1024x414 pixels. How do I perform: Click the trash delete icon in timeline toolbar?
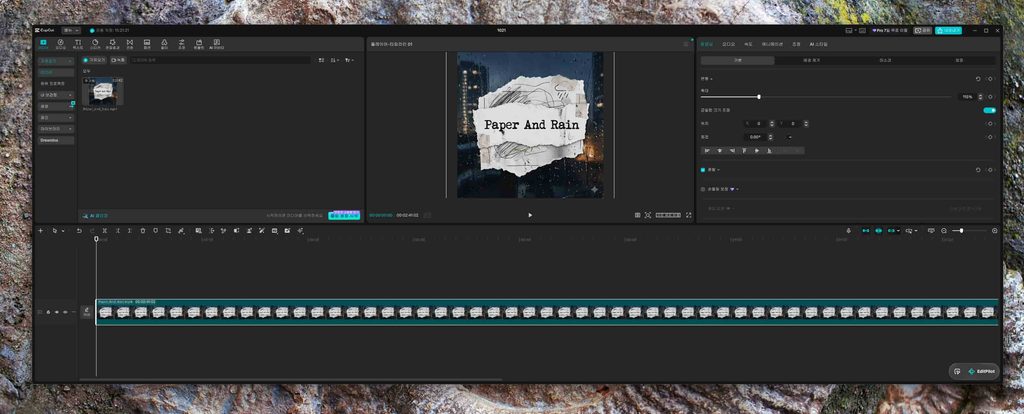[142, 231]
